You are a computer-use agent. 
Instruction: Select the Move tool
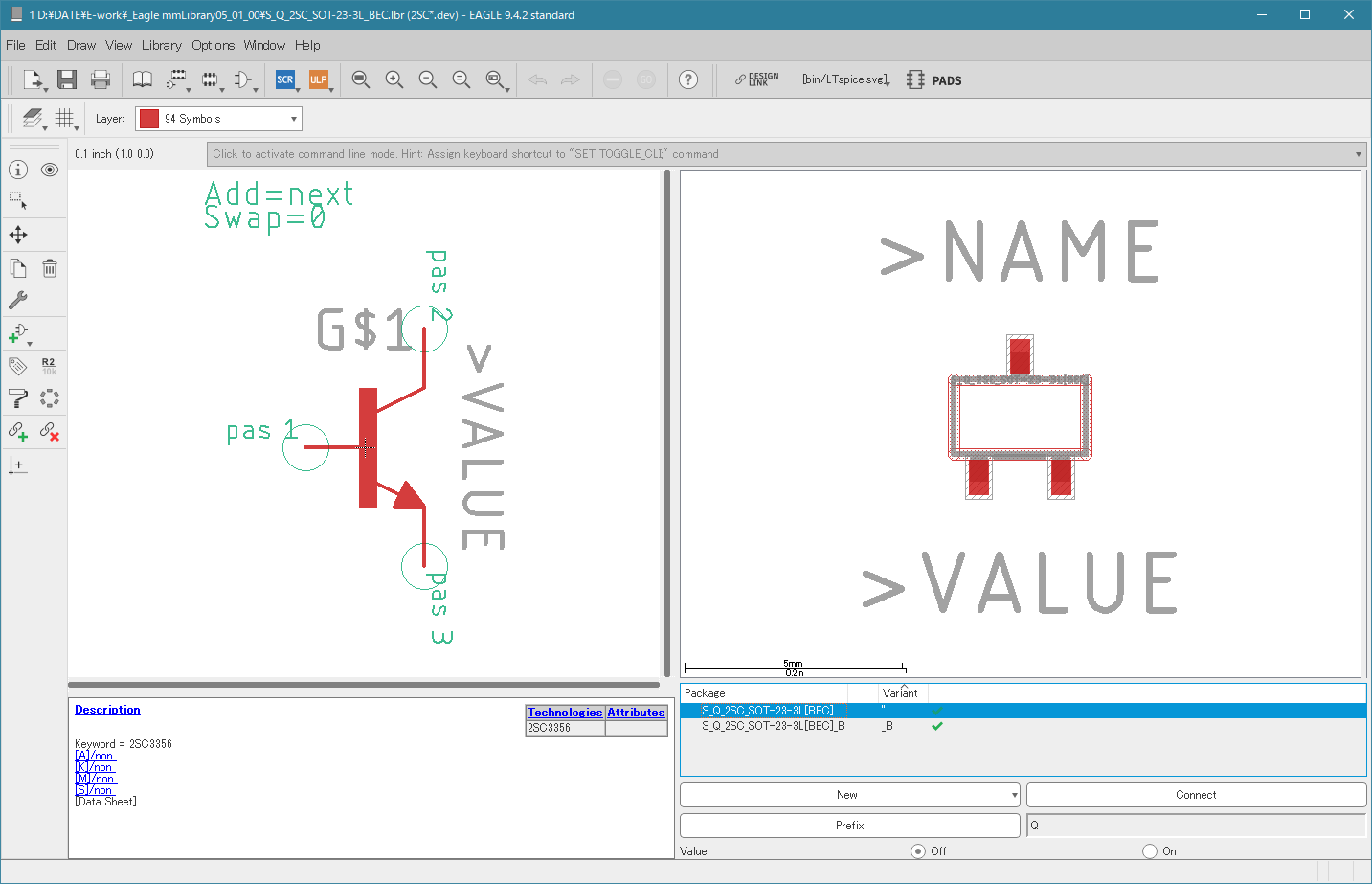point(18,235)
